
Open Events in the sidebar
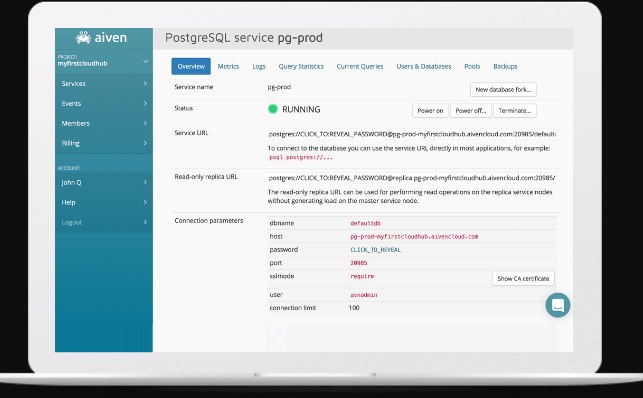click(x=104, y=103)
